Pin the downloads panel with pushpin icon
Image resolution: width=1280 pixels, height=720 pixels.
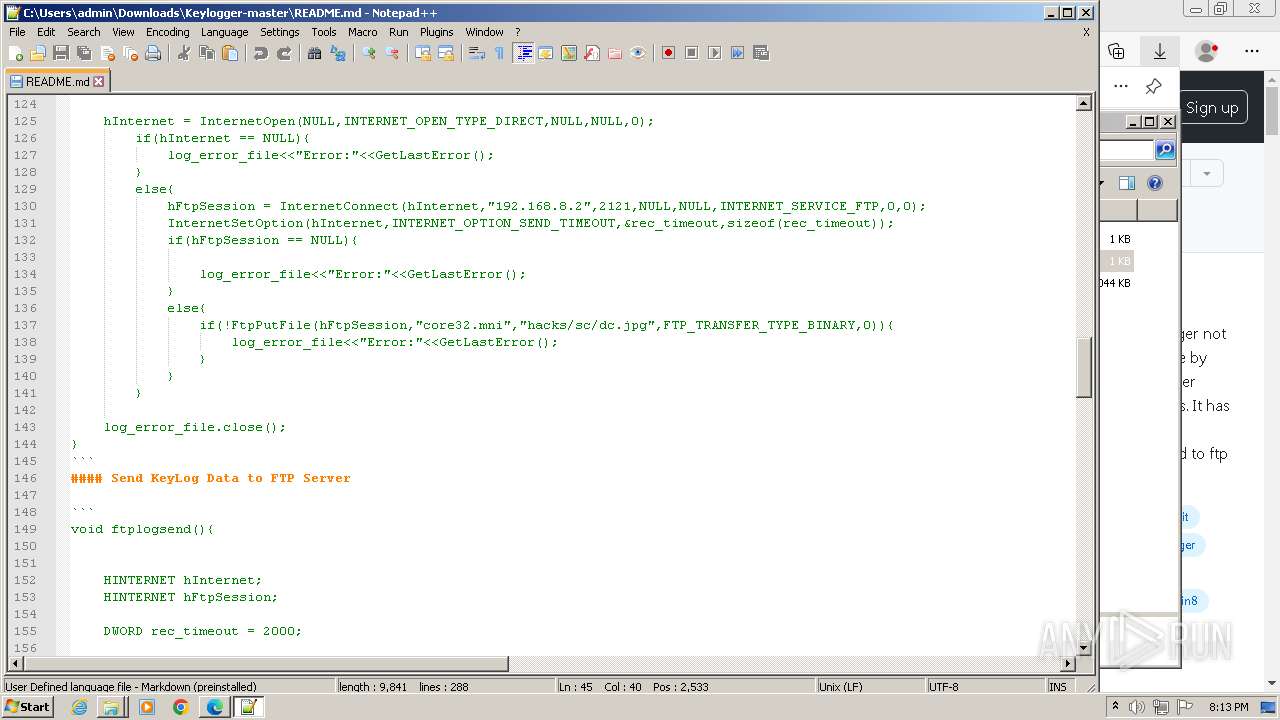click(1153, 86)
